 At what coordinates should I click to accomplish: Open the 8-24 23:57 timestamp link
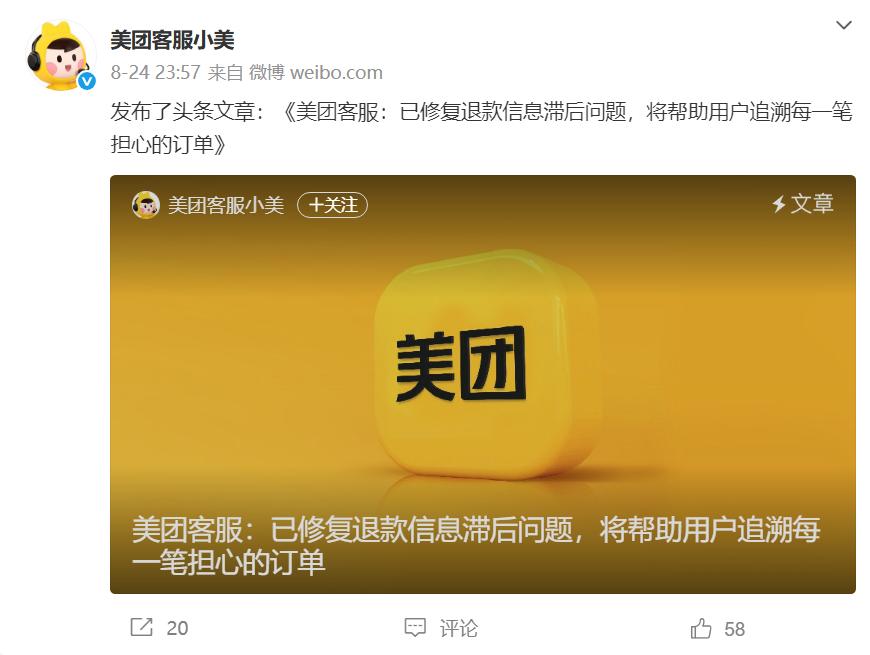(155, 72)
